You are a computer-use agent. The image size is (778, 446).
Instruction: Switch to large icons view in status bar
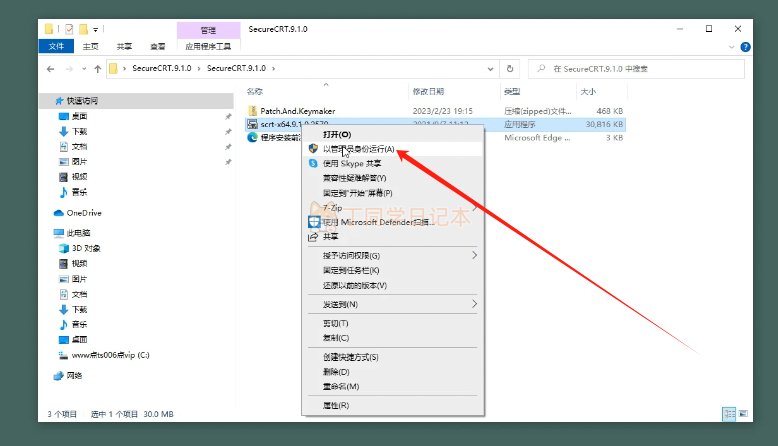click(x=743, y=414)
